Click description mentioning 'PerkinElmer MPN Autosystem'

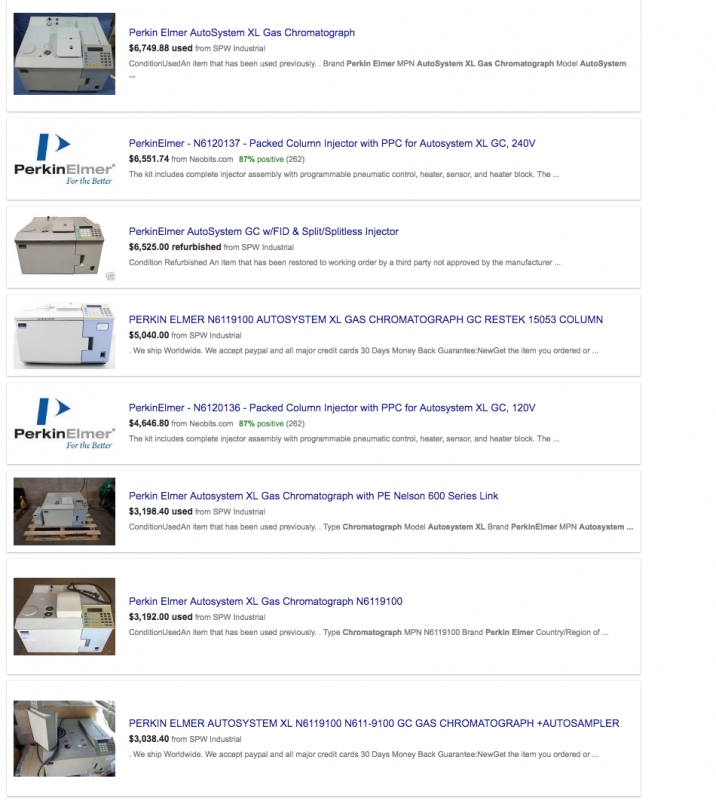point(381,527)
